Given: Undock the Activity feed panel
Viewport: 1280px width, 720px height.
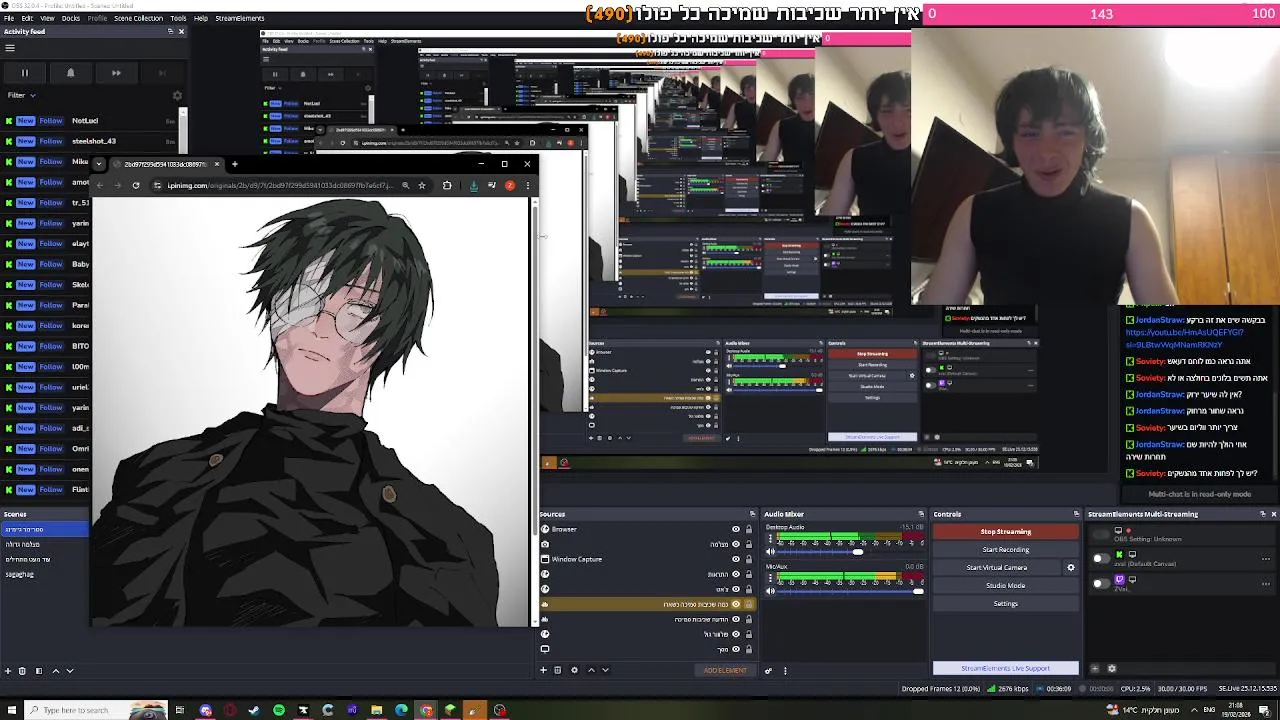Looking at the screenshot, I should (x=170, y=31).
